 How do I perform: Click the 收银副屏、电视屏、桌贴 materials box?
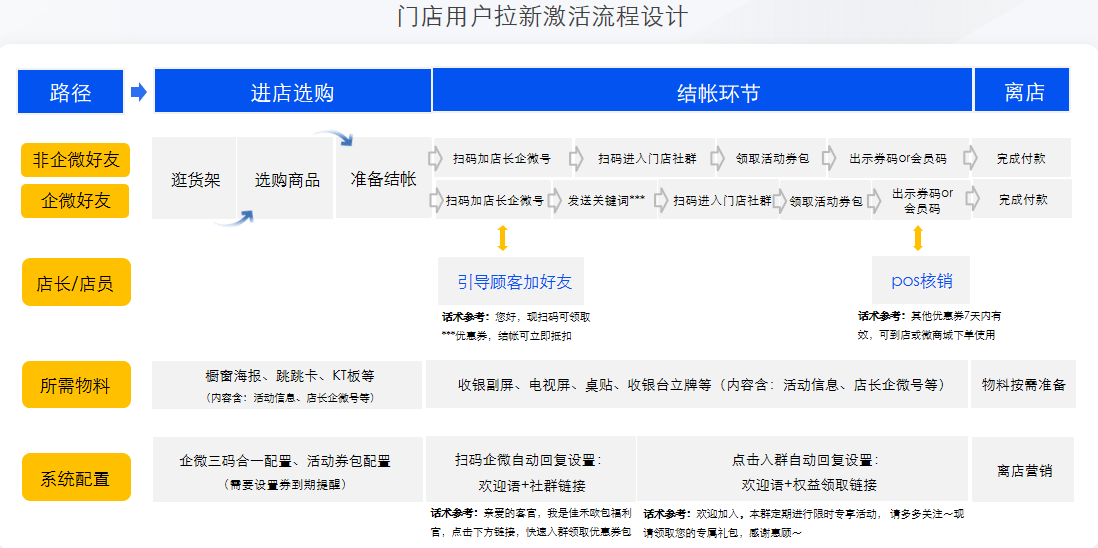697,384
